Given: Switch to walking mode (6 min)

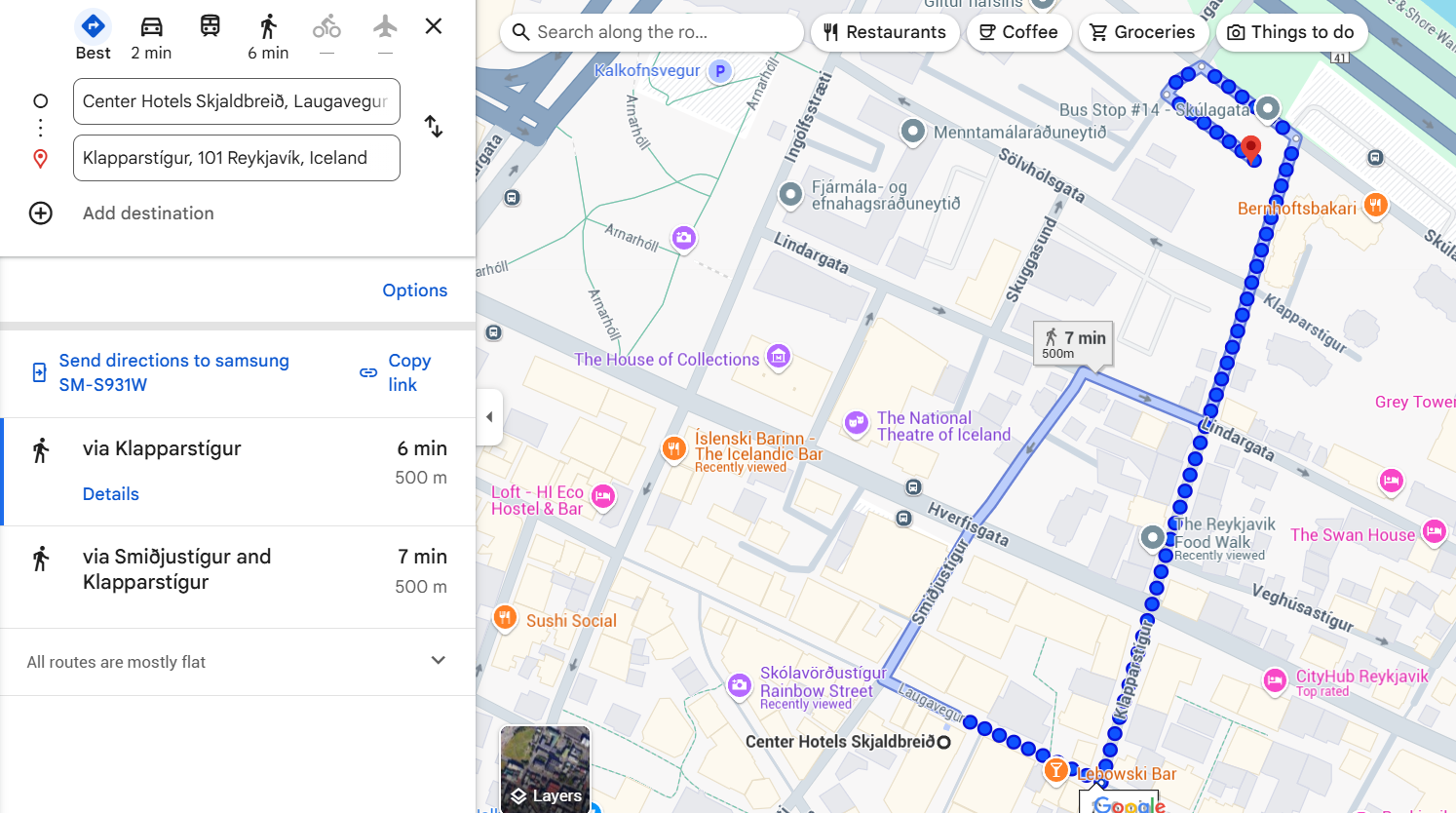Looking at the screenshot, I should [268, 37].
